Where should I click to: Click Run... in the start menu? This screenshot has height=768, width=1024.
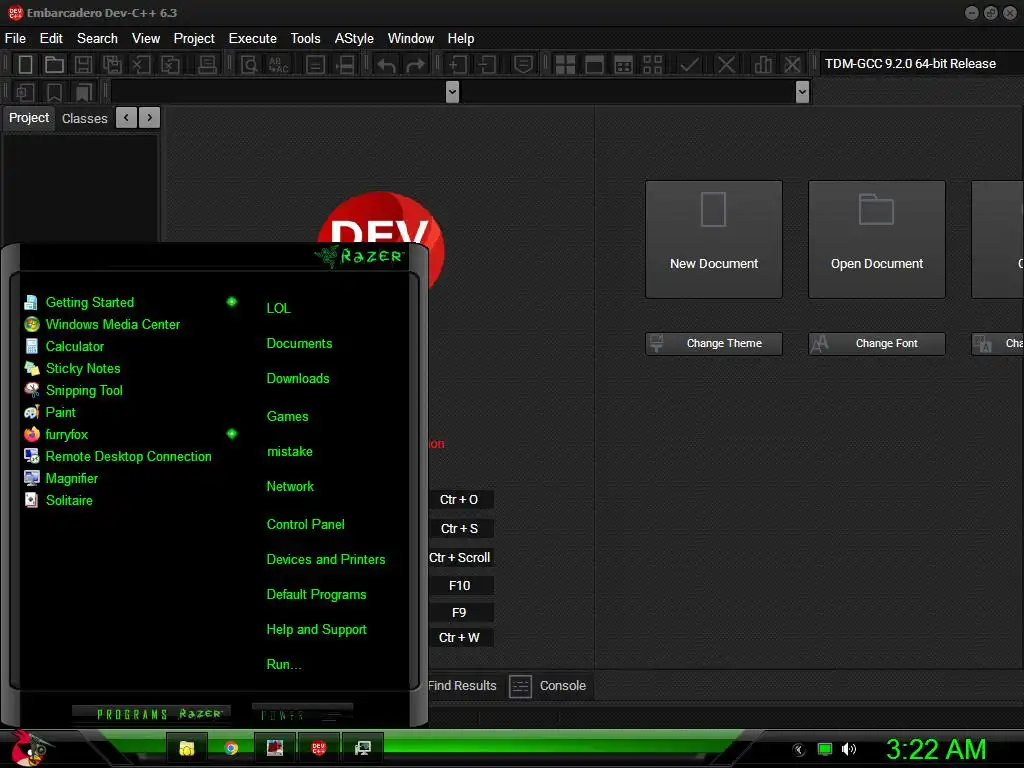283,665
